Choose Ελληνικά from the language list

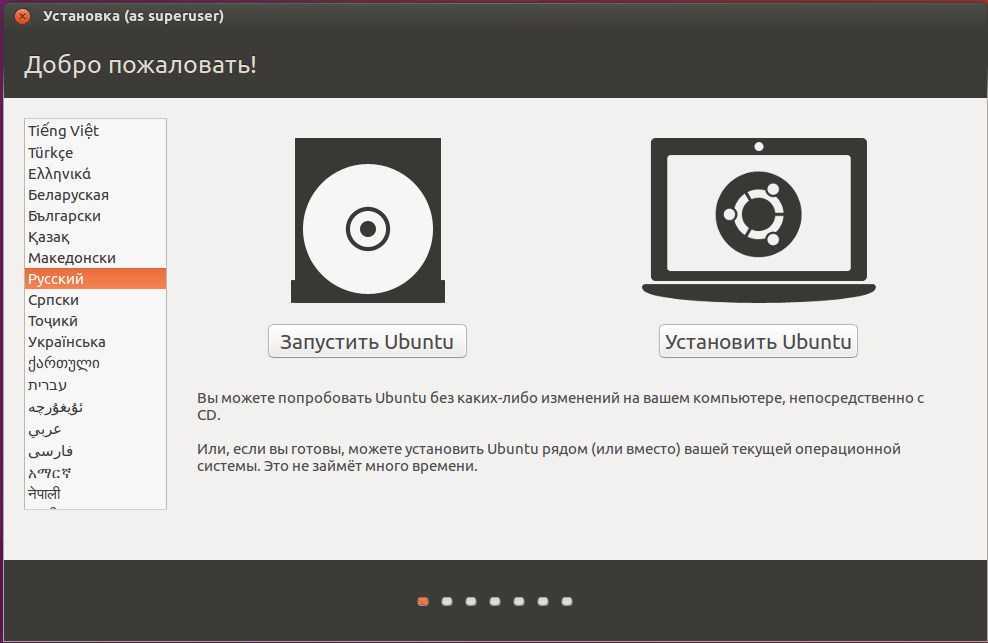pos(95,173)
